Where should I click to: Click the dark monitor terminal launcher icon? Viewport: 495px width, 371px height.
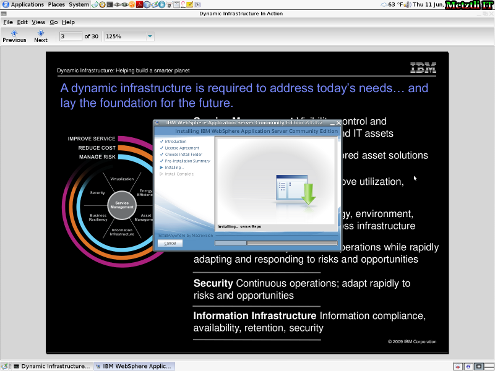click(x=110, y=4)
